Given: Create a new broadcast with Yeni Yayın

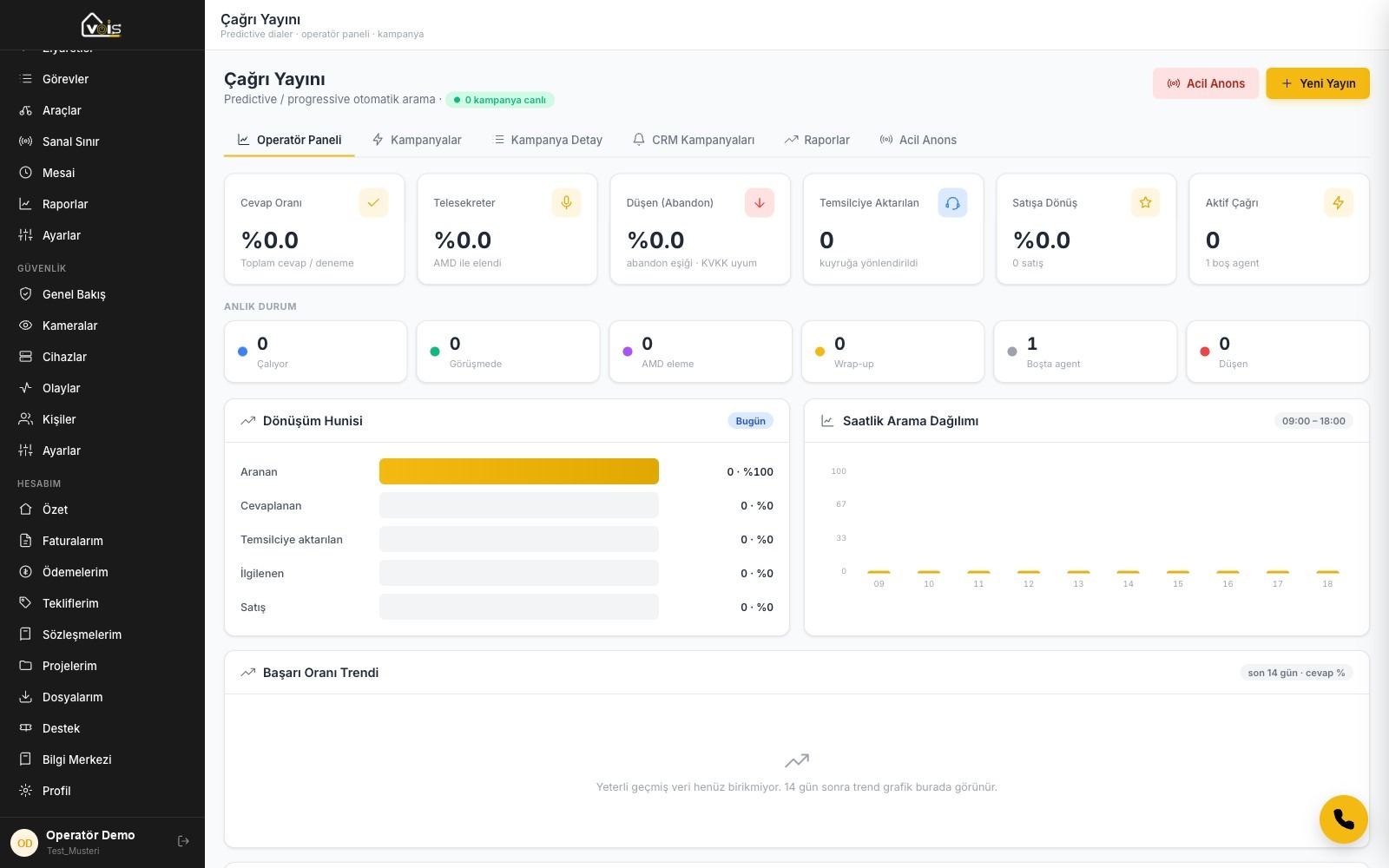Looking at the screenshot, I should (x=1318, y=83).
